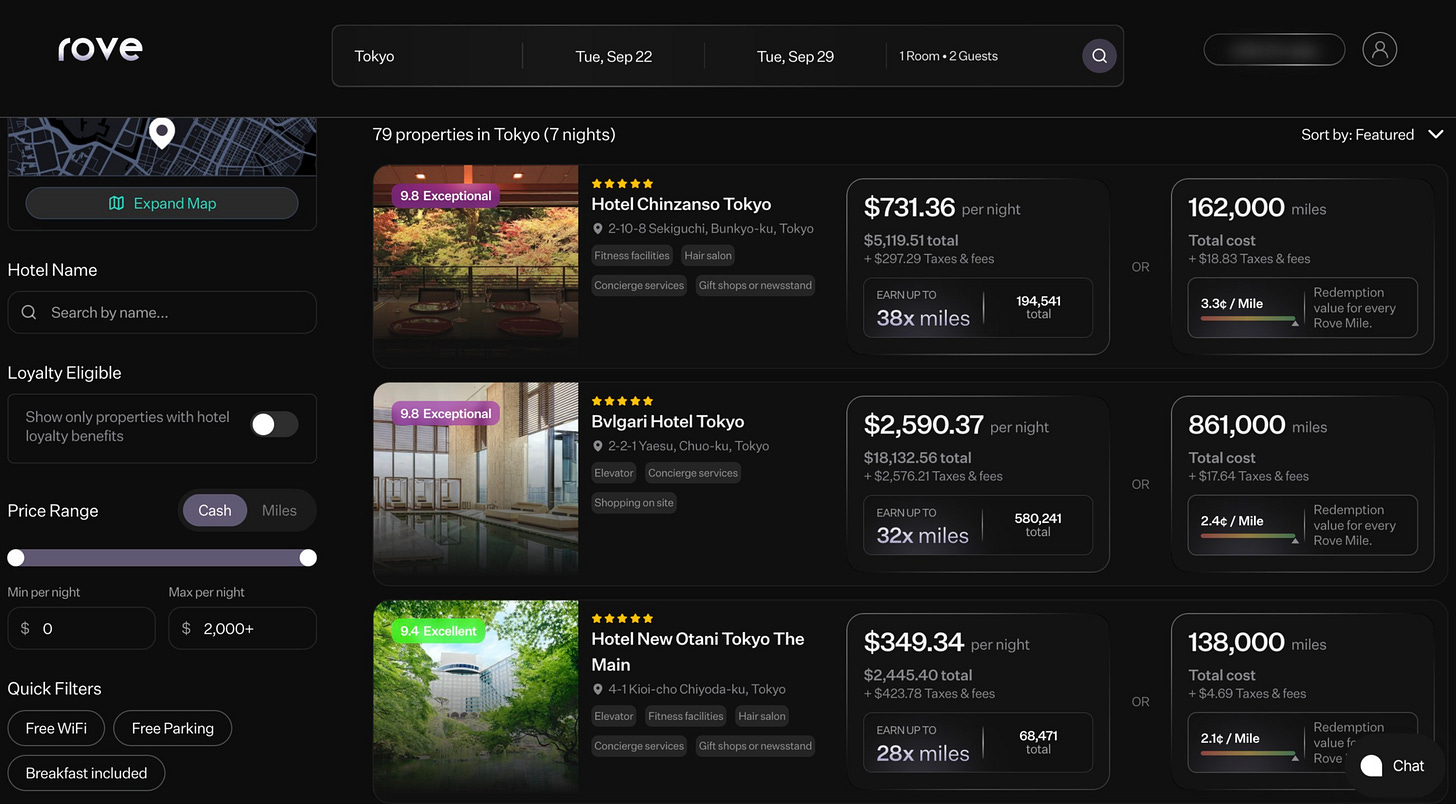Click the map location pin

(162, 133)
